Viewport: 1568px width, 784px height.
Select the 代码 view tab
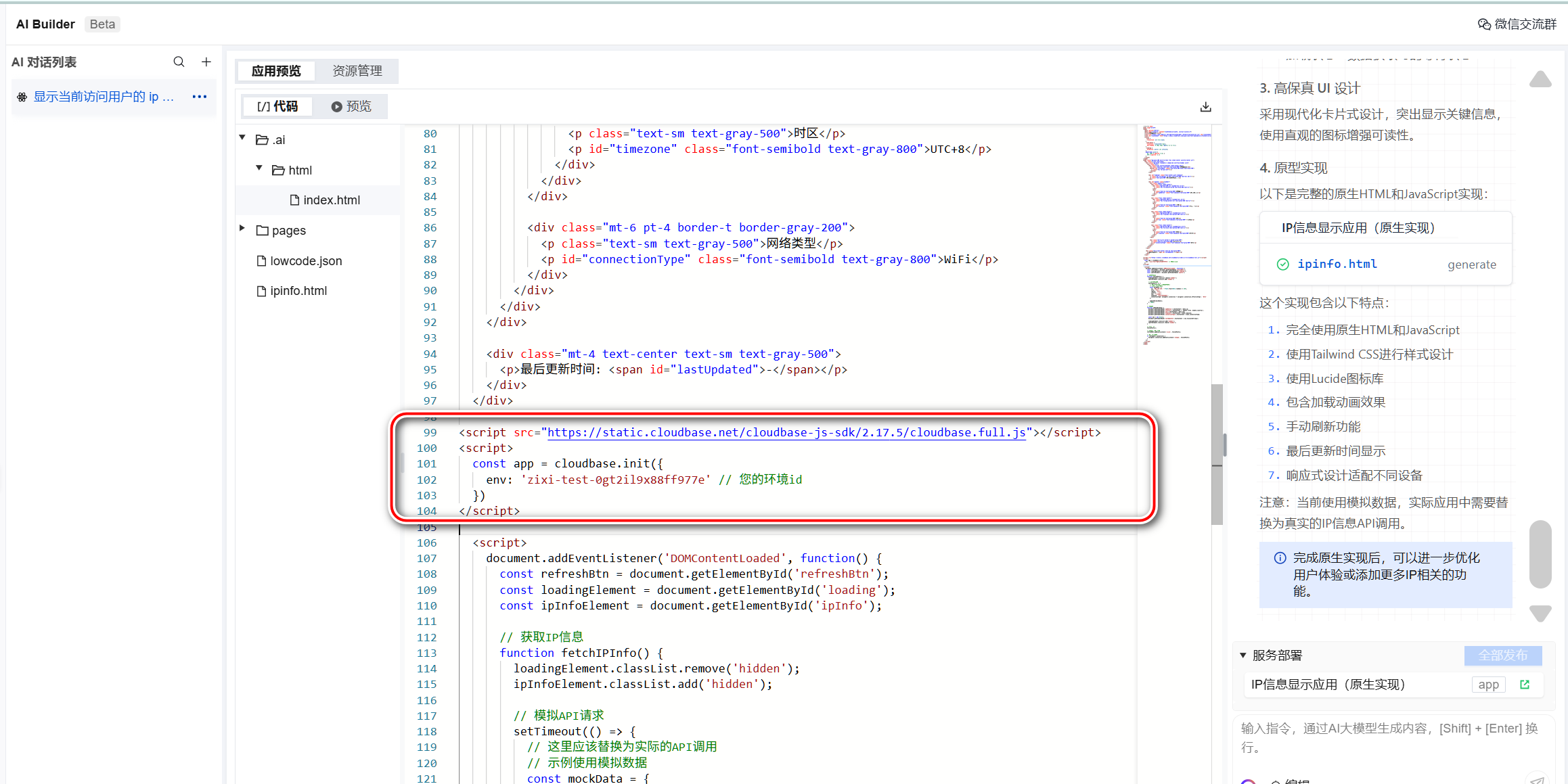(277, 106)
